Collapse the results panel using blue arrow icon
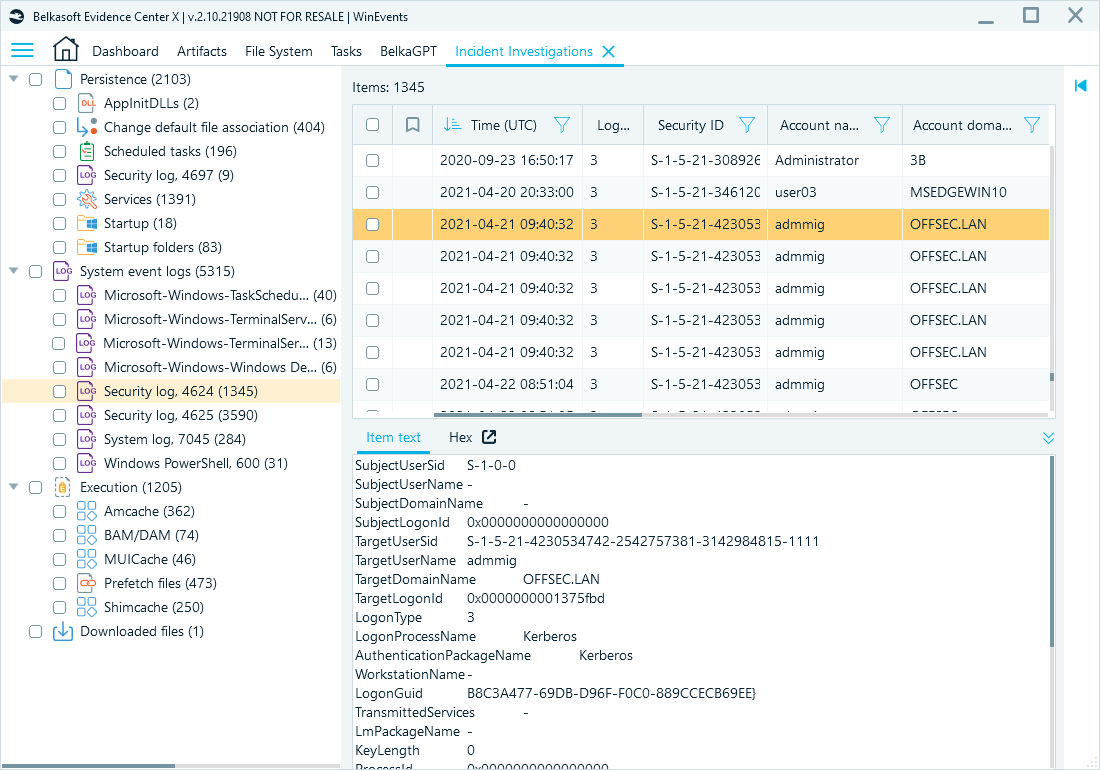The image size is (1100, 770). click(1081, 85)
